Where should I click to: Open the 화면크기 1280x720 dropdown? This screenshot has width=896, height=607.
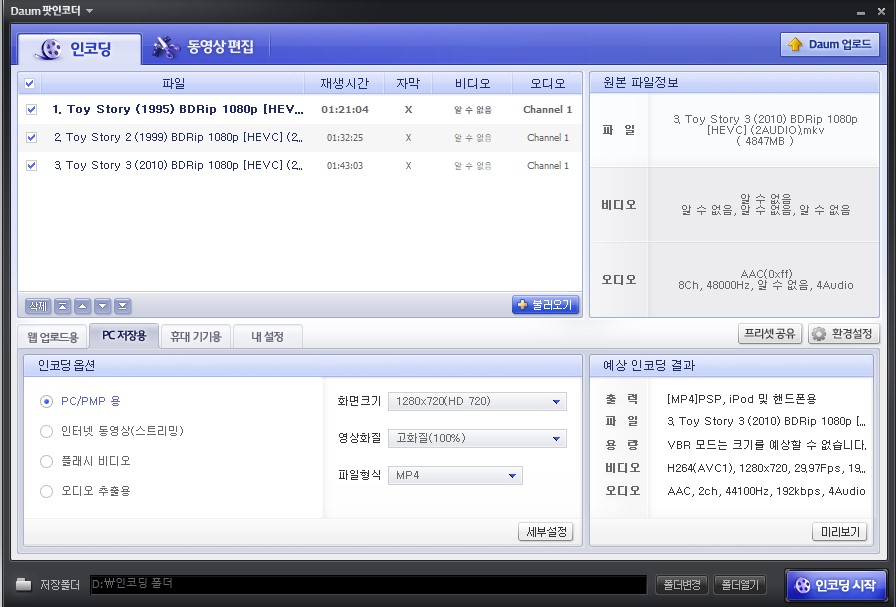[x=477, y=401]
